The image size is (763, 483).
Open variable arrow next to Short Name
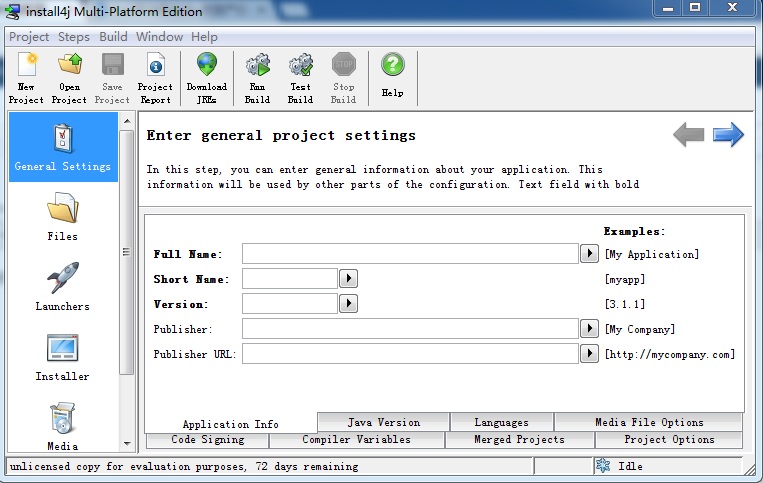pyautogui.click(x=348, y=279)
